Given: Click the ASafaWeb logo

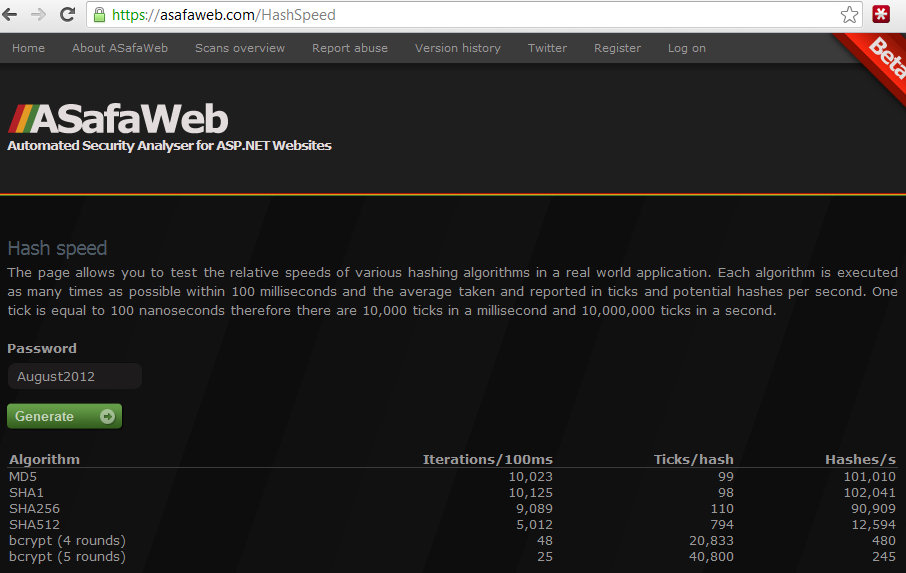Looking at the screenshot, I should tap(118, 120).
